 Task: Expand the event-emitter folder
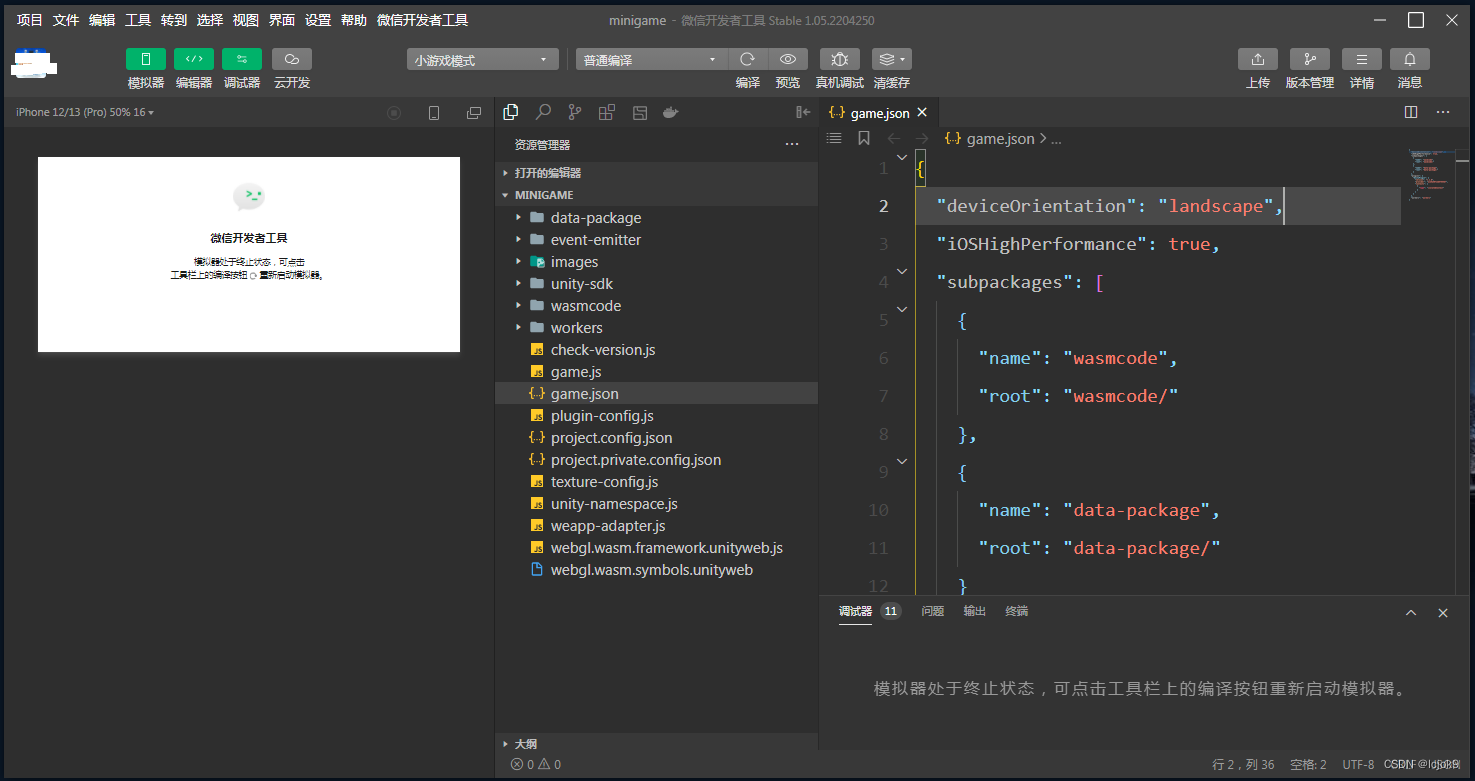[656, 240]
